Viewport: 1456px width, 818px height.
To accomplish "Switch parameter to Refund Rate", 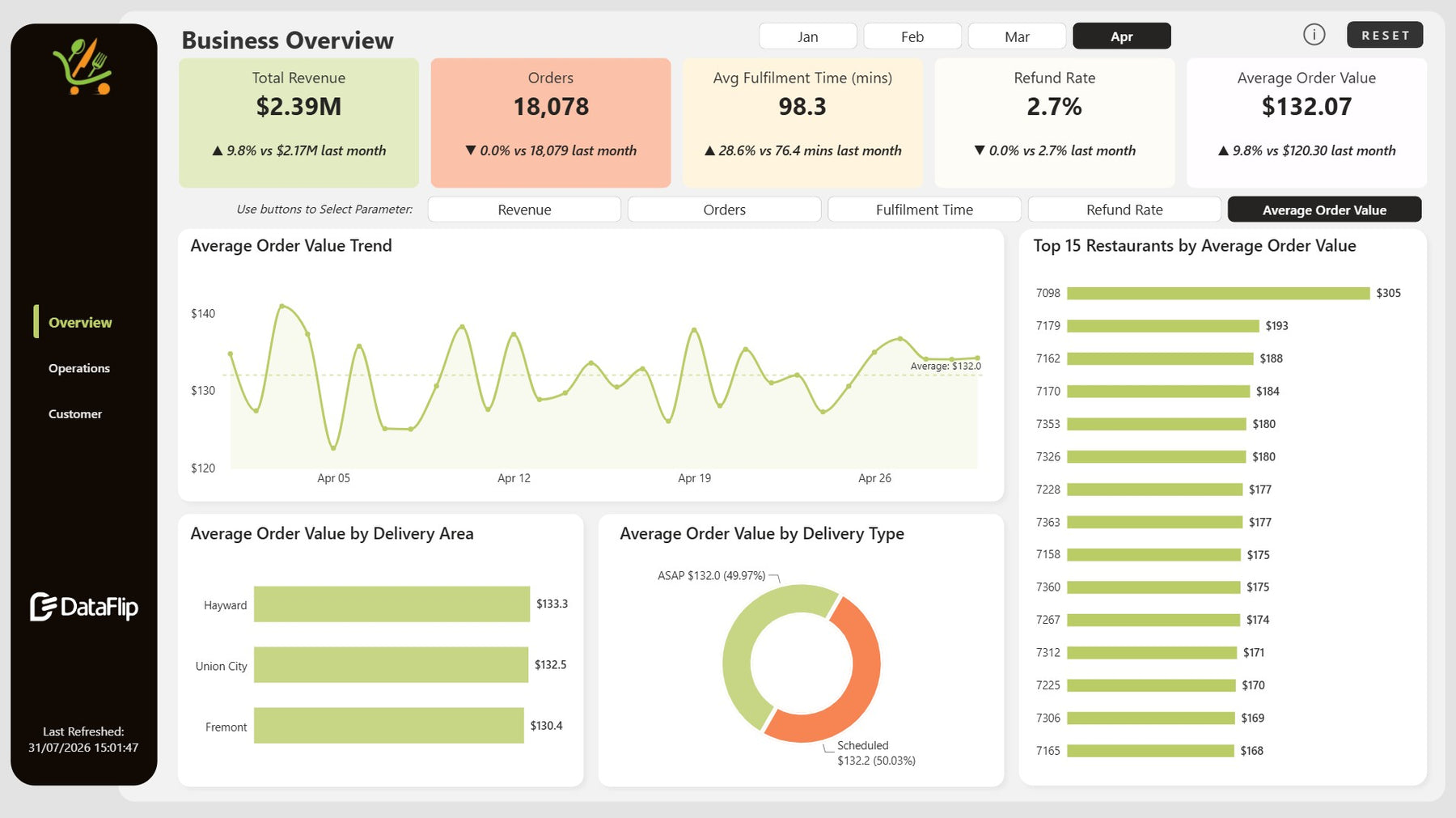I will [1124, 210].
